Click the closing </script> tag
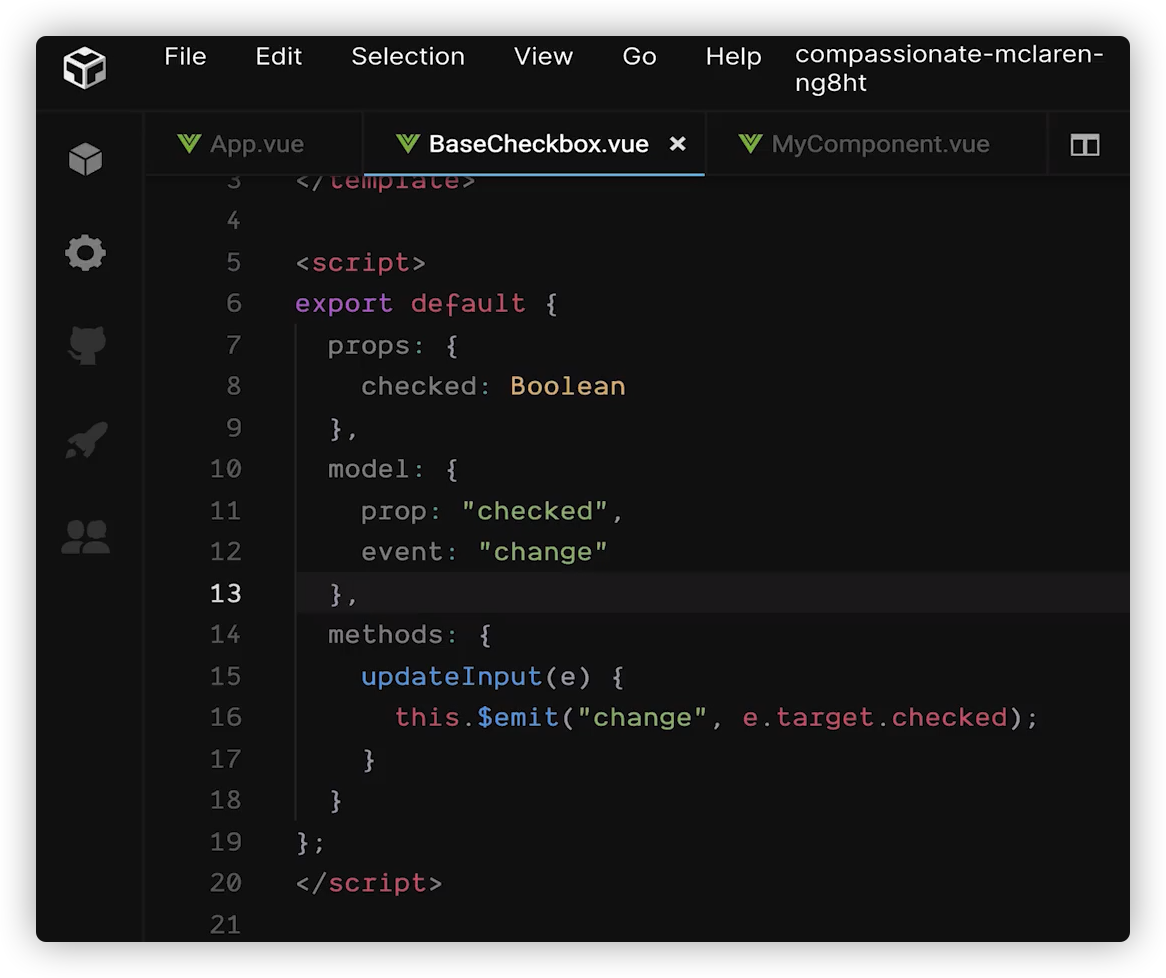The height and width of the screenshot is (978, 1166). point(369,883)
